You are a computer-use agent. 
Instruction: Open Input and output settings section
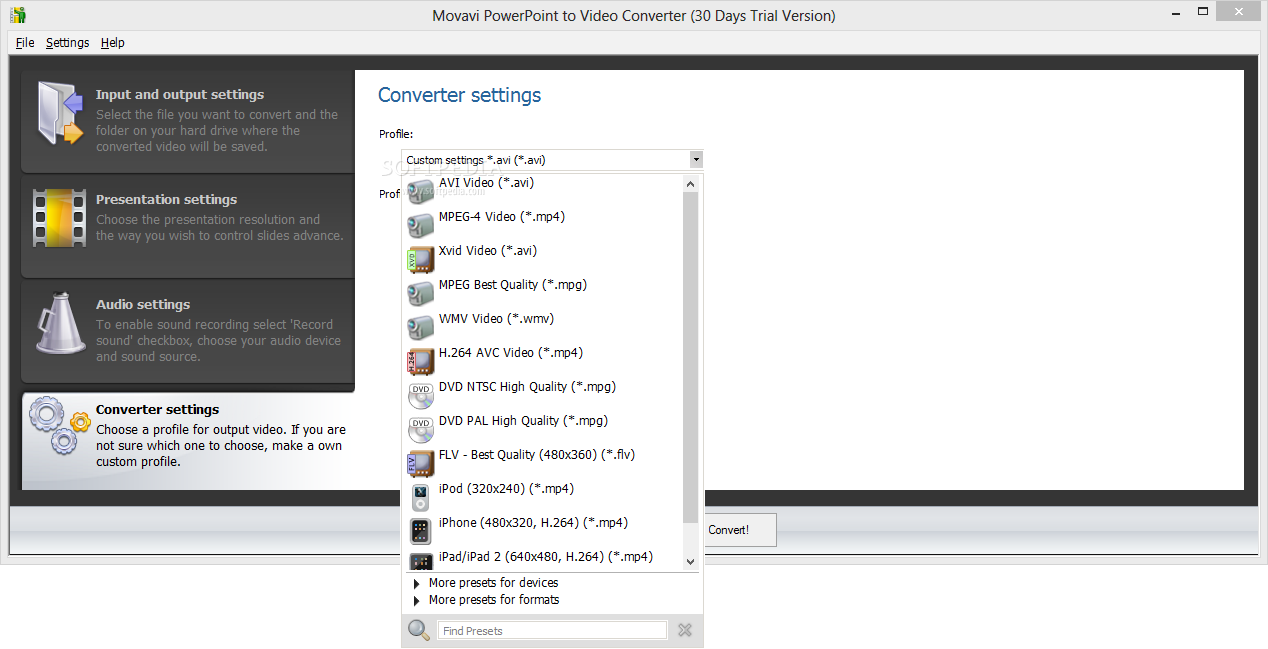click(188, 121)
